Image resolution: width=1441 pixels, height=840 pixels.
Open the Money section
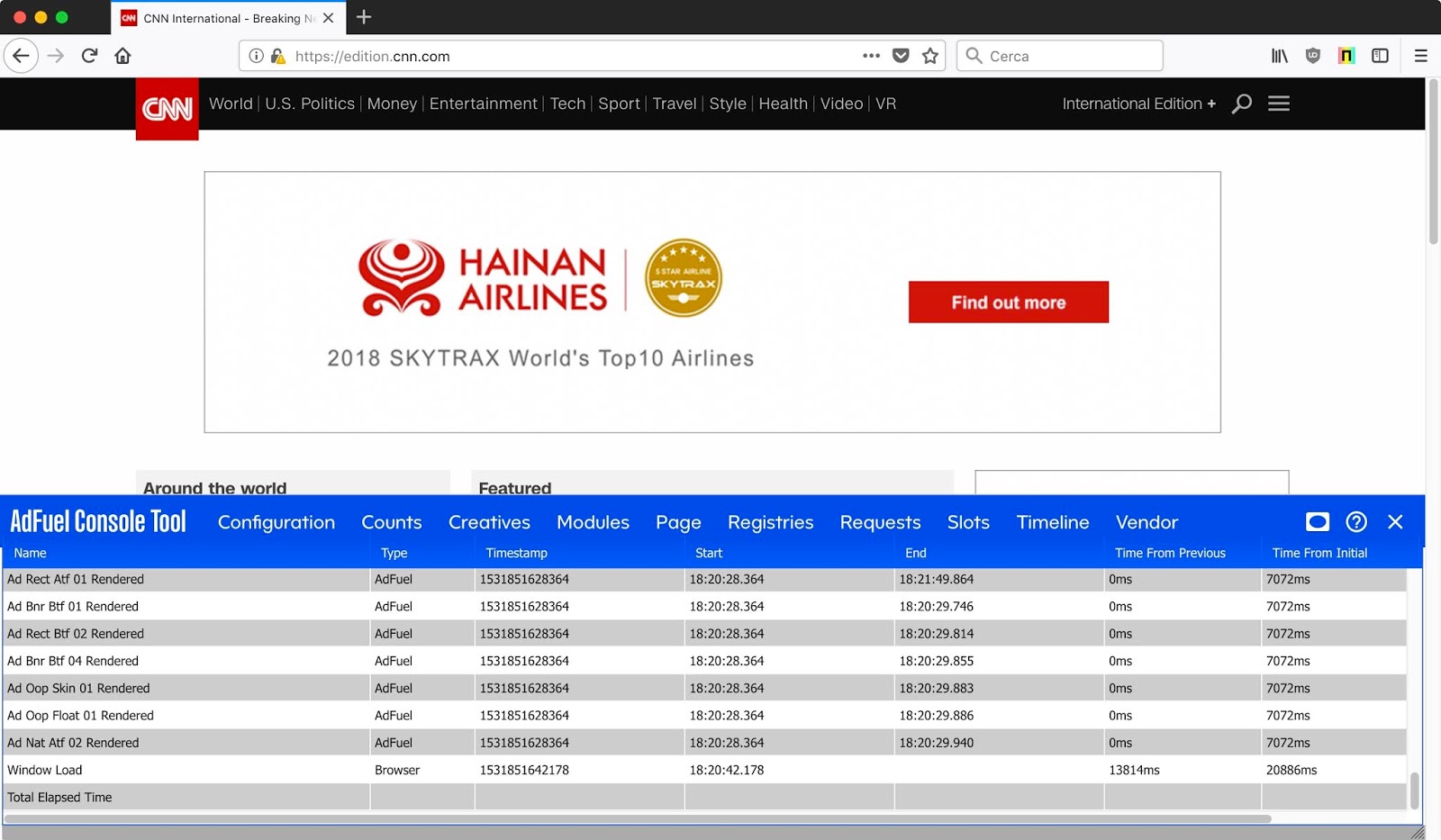pyautogui.click(x=392, y=104)
